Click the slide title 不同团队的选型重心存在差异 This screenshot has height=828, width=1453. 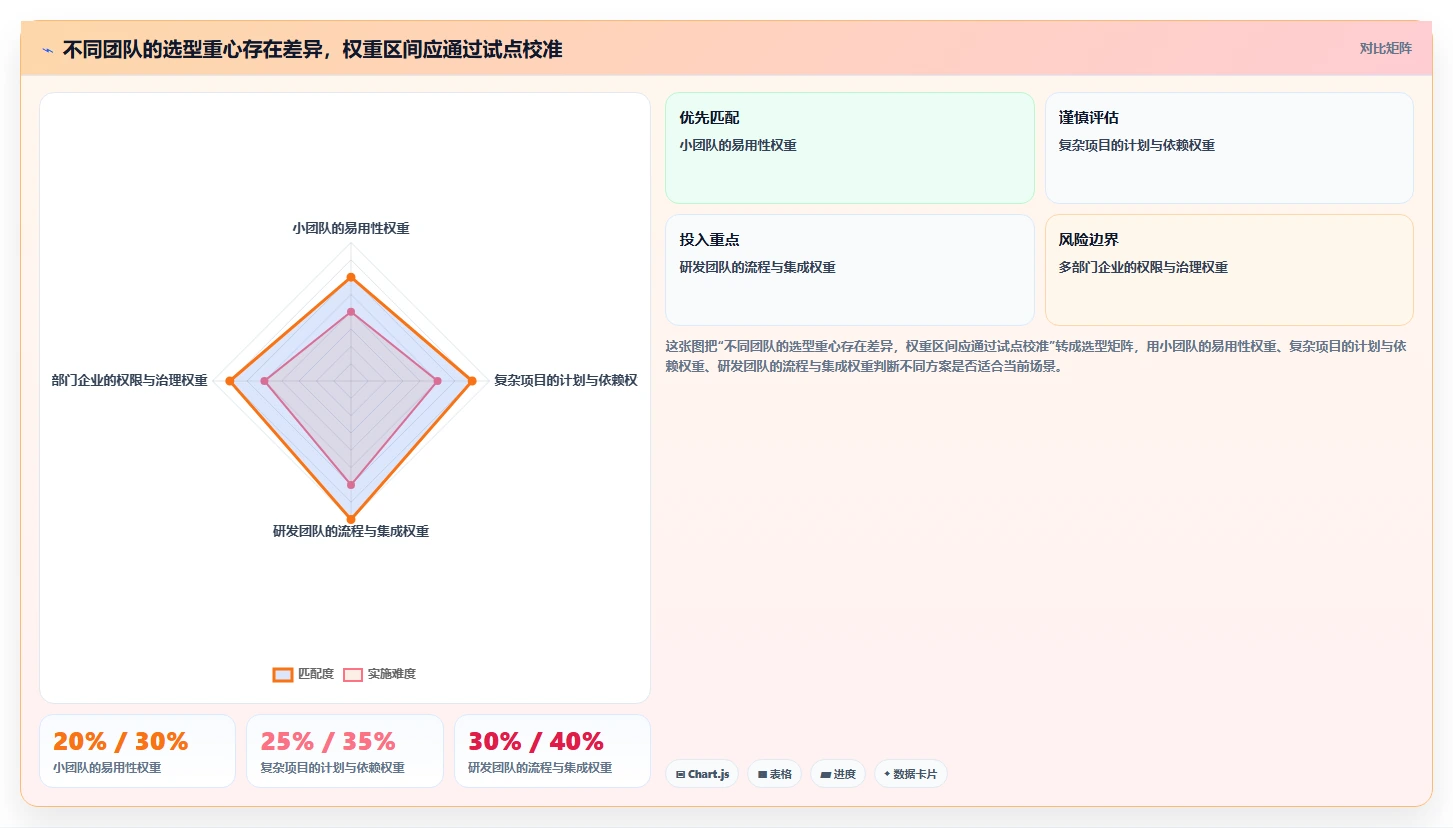[x=312, y=49]
